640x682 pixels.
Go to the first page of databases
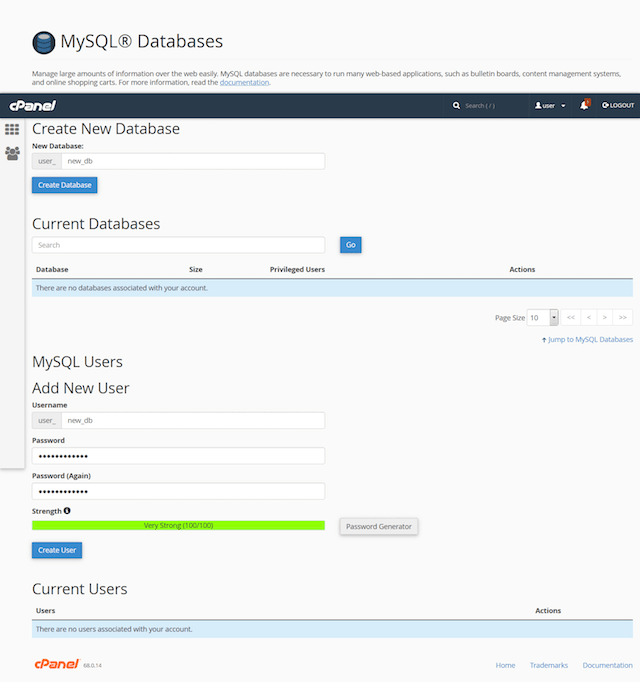click(x=570, y=317)
